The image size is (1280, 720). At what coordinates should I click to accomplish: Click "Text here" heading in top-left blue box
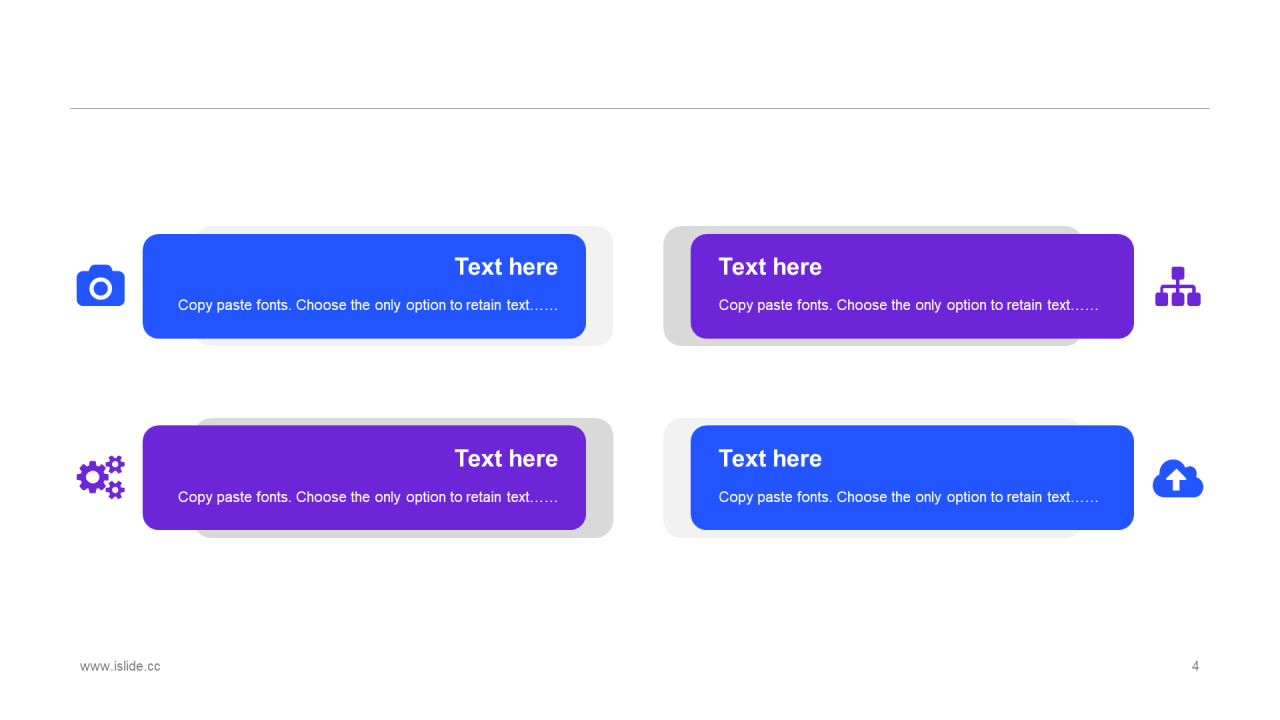click(x=506, y=267)
